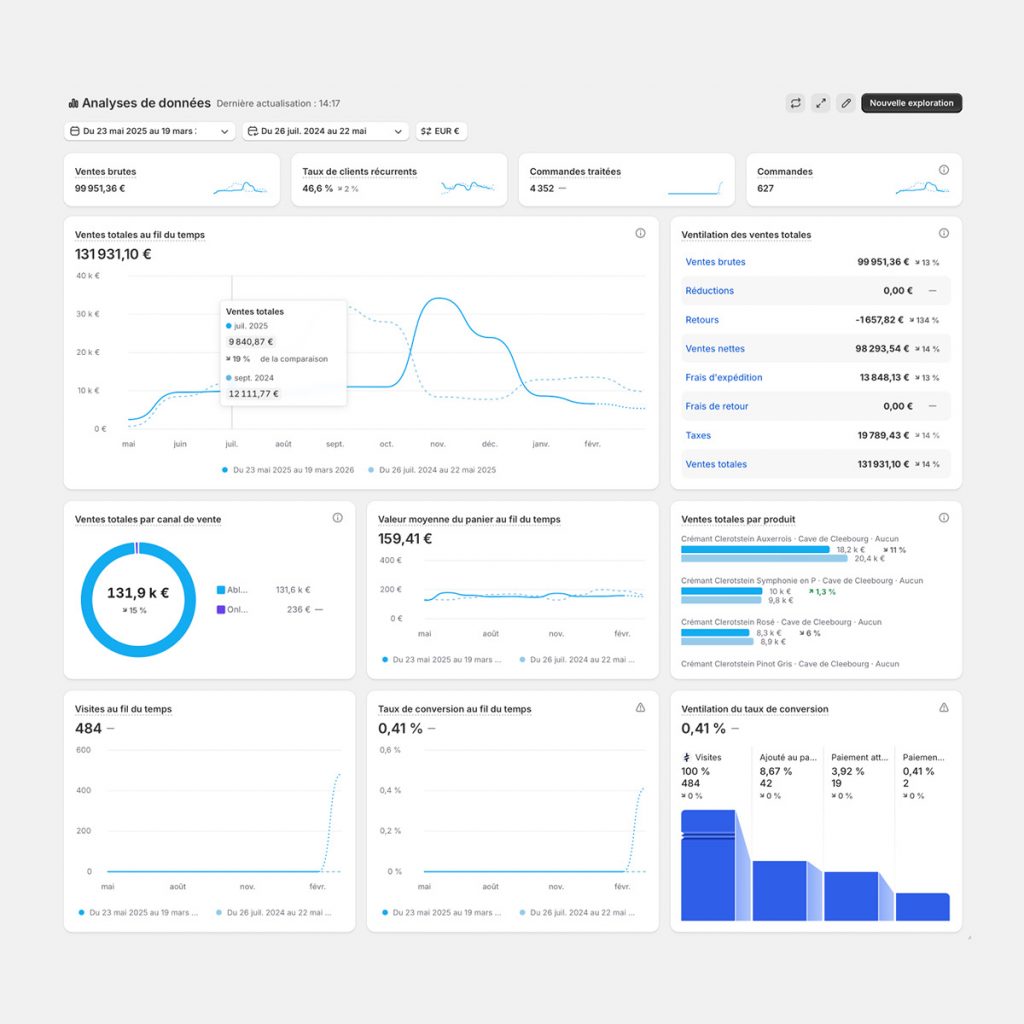Open the Ventes brutes metric card

(171, 180)
